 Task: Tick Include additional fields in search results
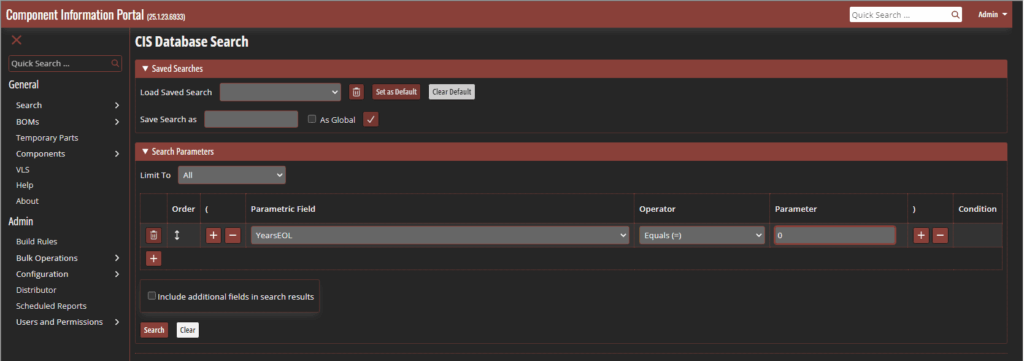point(152,296)
